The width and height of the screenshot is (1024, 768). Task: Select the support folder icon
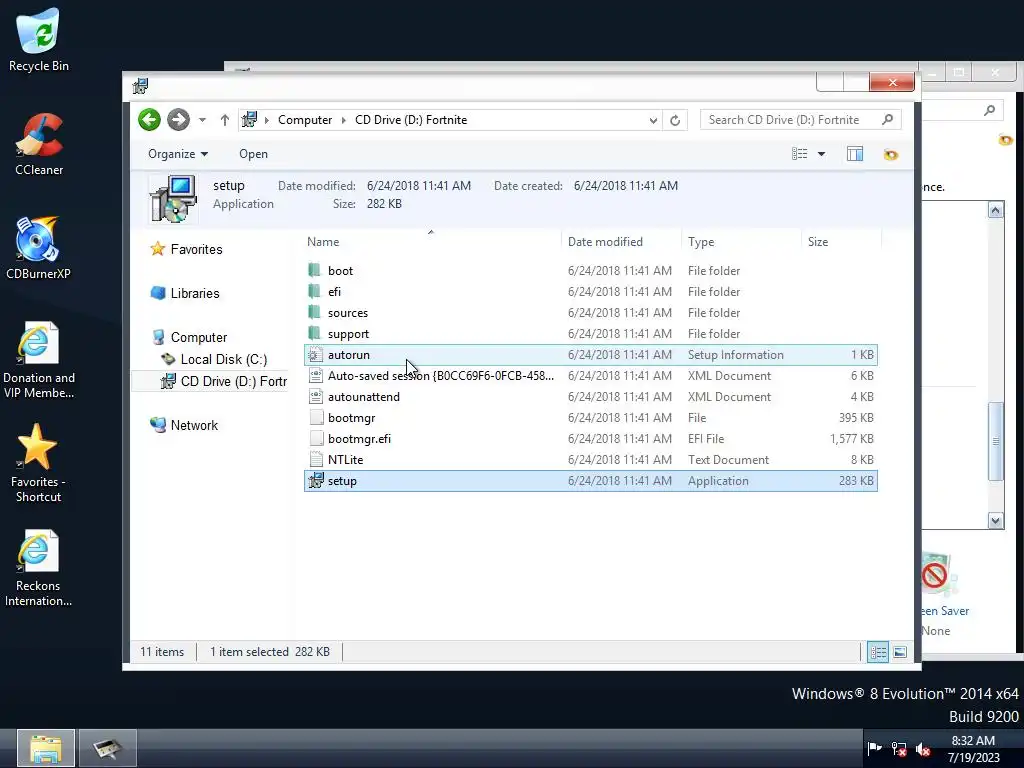point(315,333)
